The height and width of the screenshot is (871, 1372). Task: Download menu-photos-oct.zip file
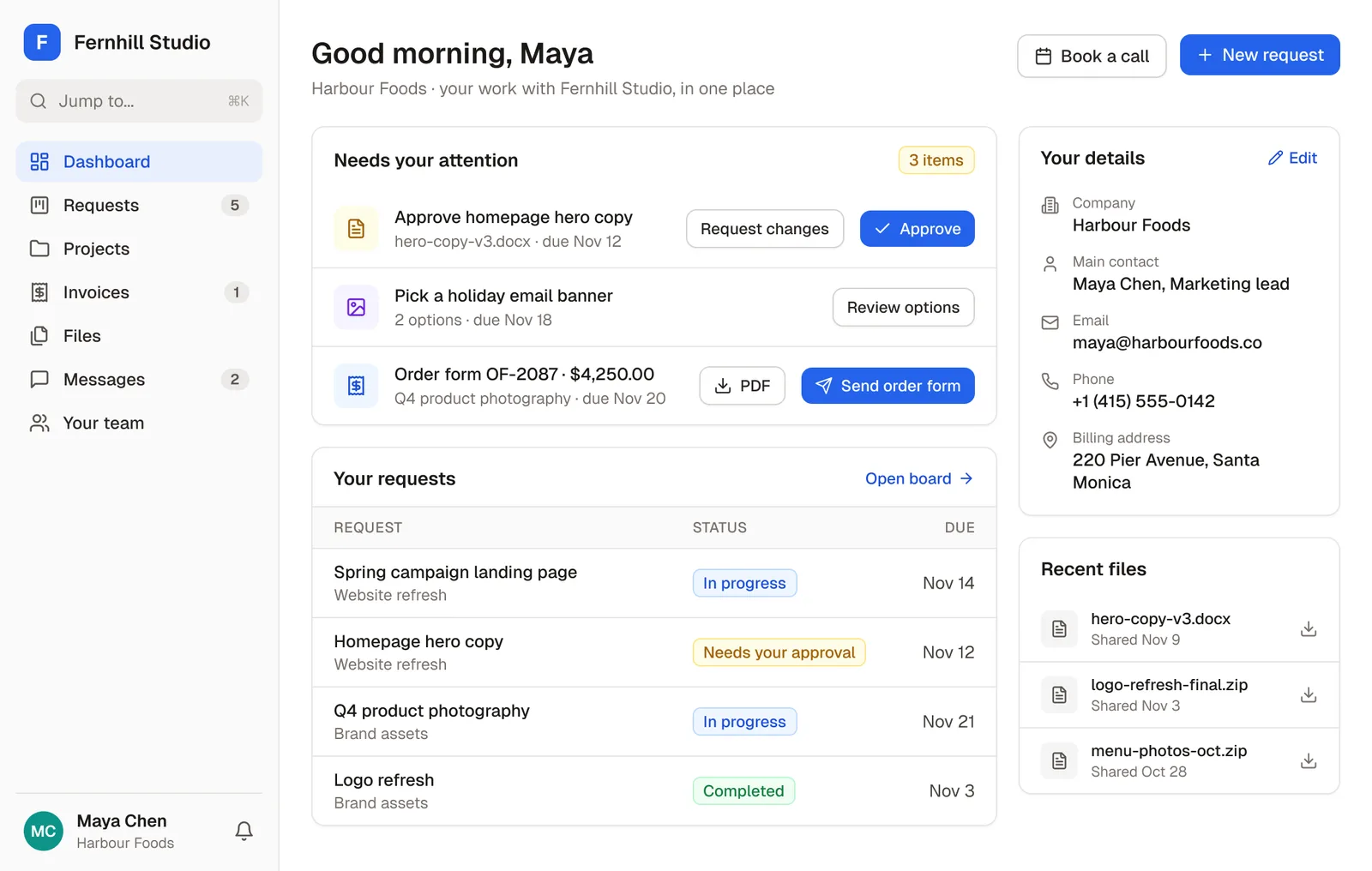tap(1309, 760)
